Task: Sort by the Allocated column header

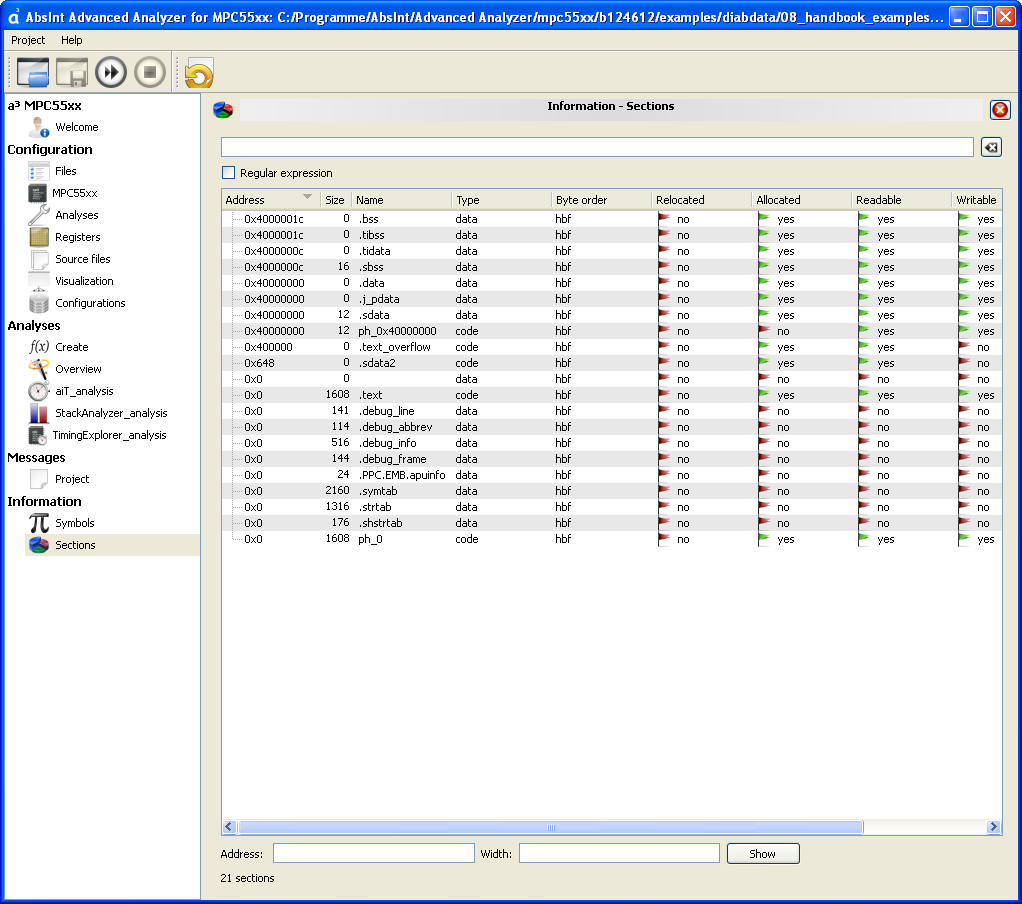Action: (802, 199)
